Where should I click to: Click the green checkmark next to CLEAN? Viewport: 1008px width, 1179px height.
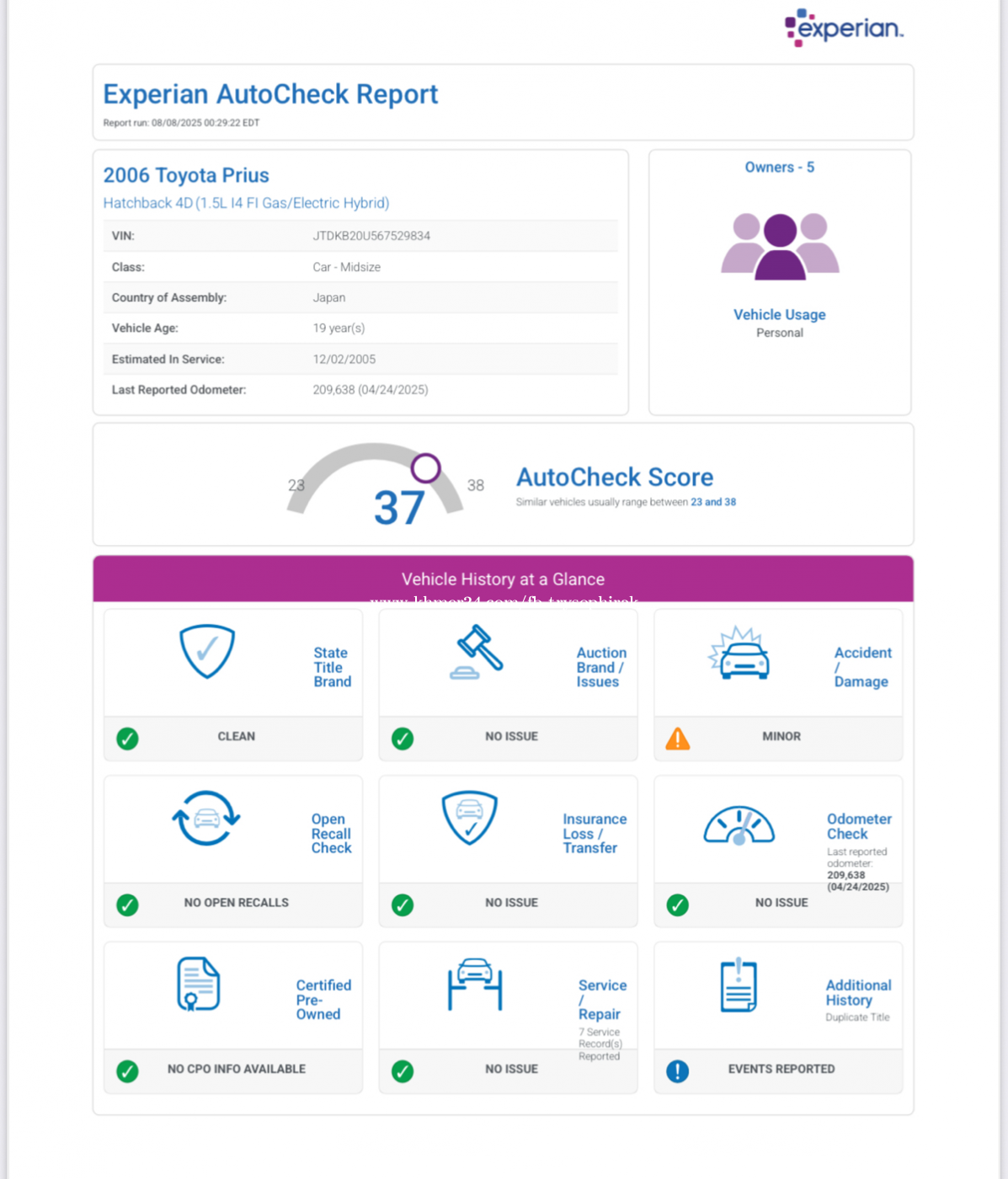pos(127,739)
